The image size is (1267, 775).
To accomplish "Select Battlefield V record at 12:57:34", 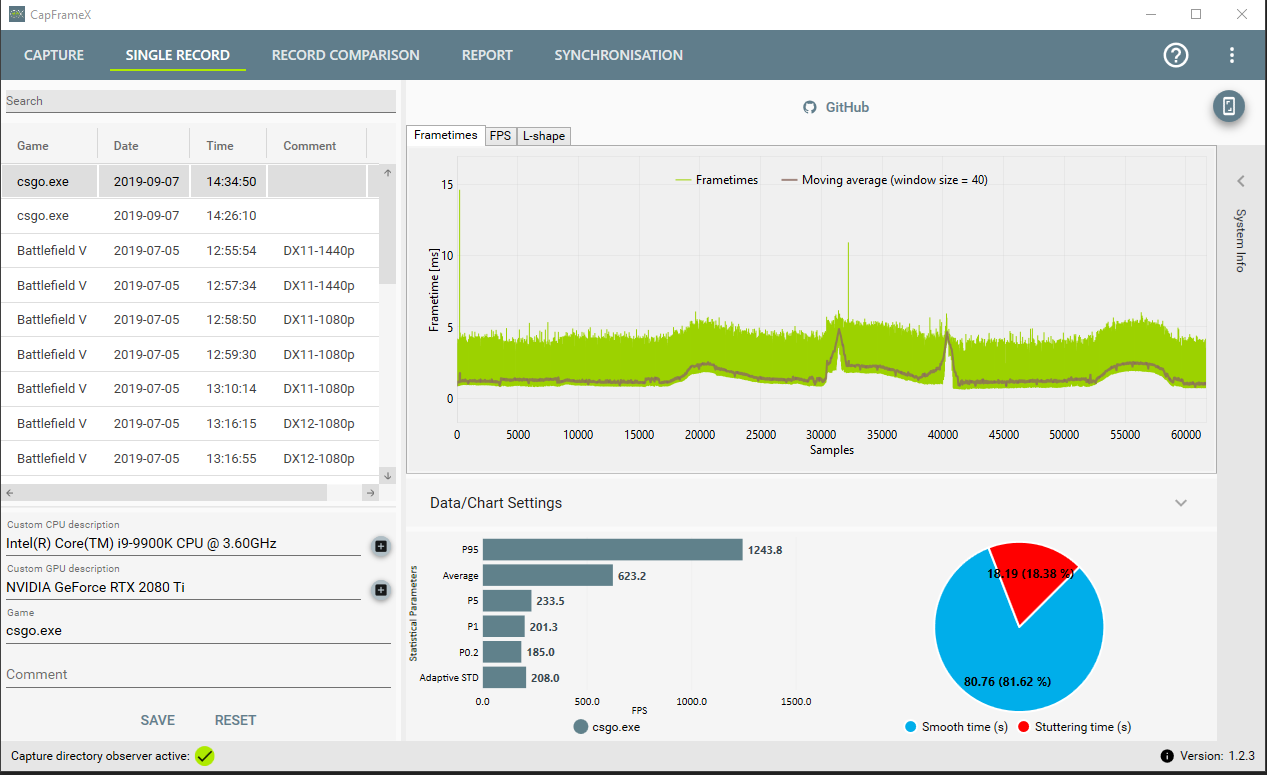I will pos(190,286).
